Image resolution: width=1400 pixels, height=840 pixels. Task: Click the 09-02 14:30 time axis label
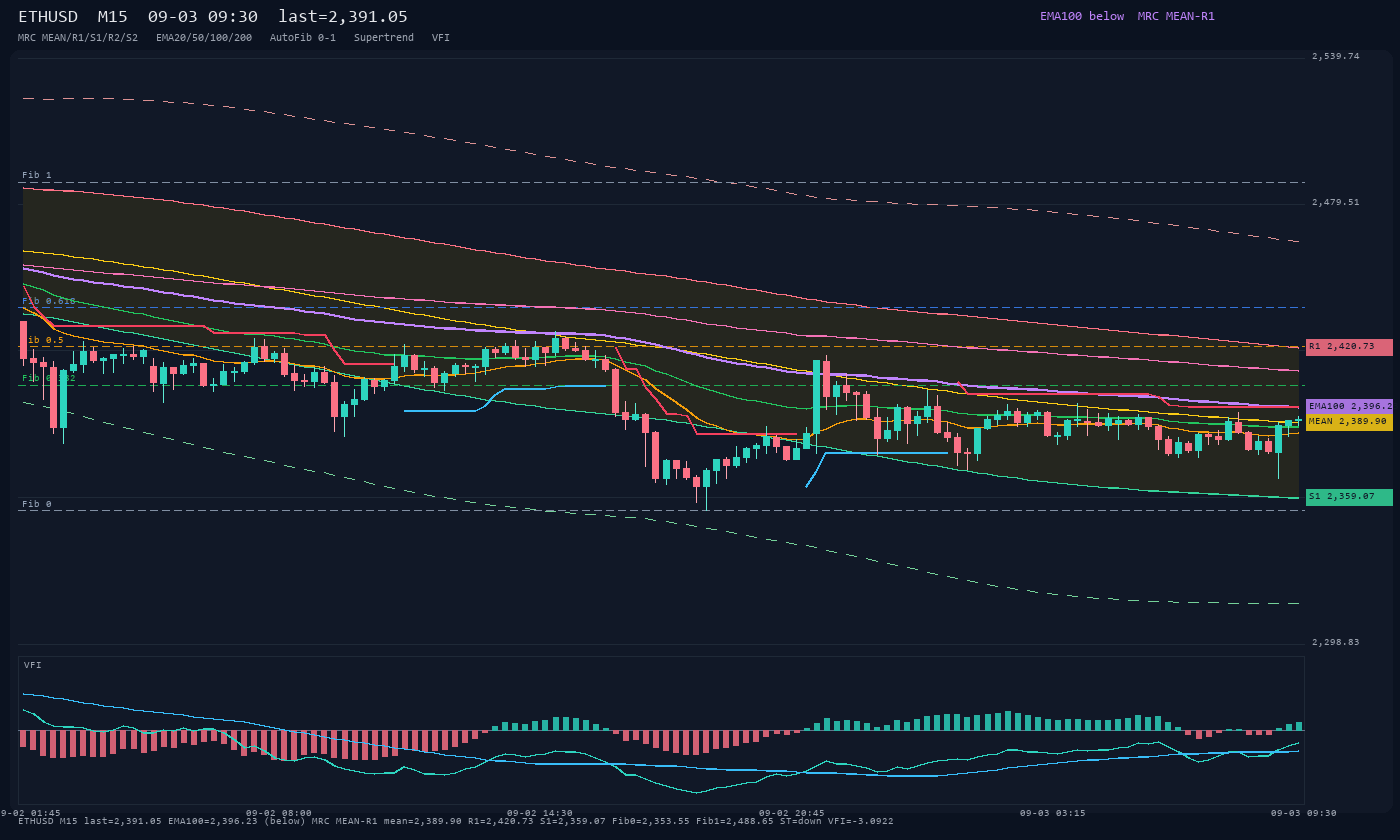pos(540,813)
